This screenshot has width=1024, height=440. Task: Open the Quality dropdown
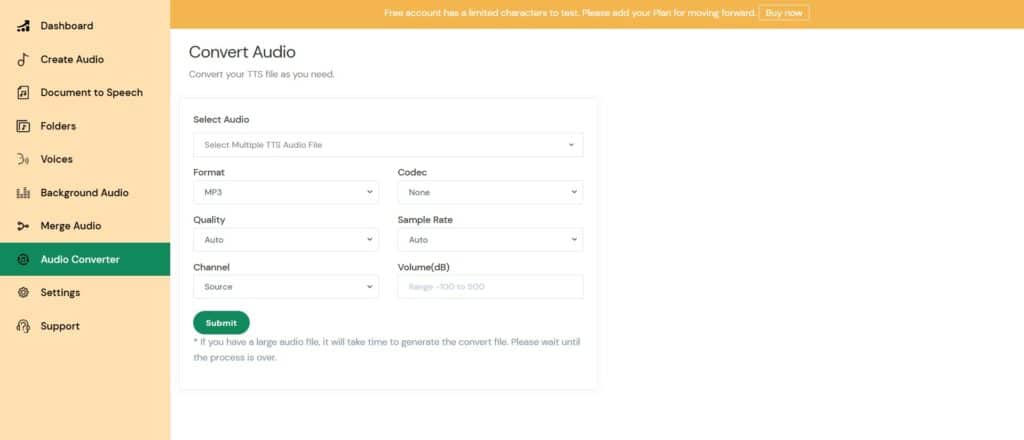pyautogui.click(x=286, y=240)
